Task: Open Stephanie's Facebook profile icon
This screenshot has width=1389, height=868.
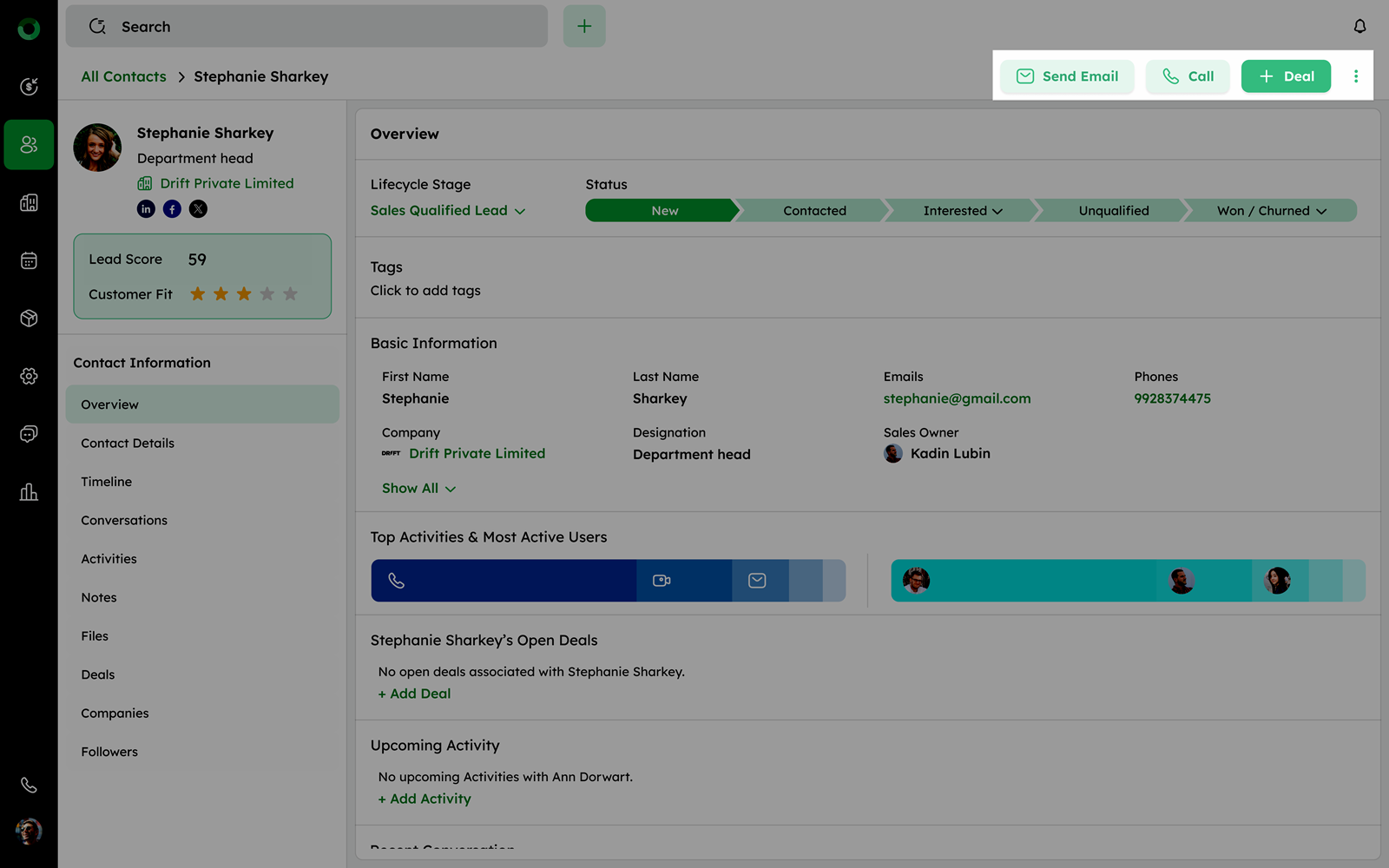Action: click(172, 209)
